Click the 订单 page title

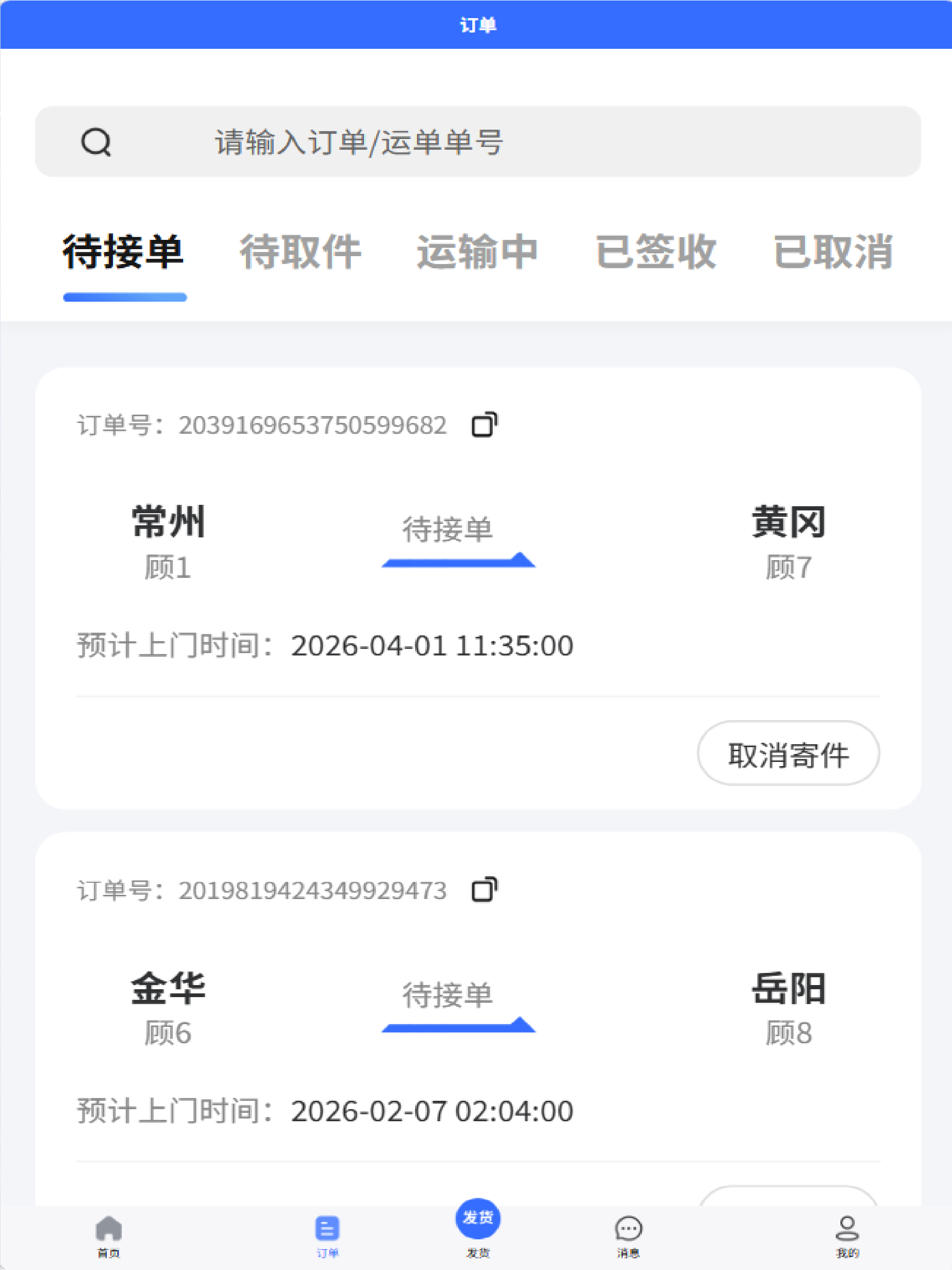point(478,25)
